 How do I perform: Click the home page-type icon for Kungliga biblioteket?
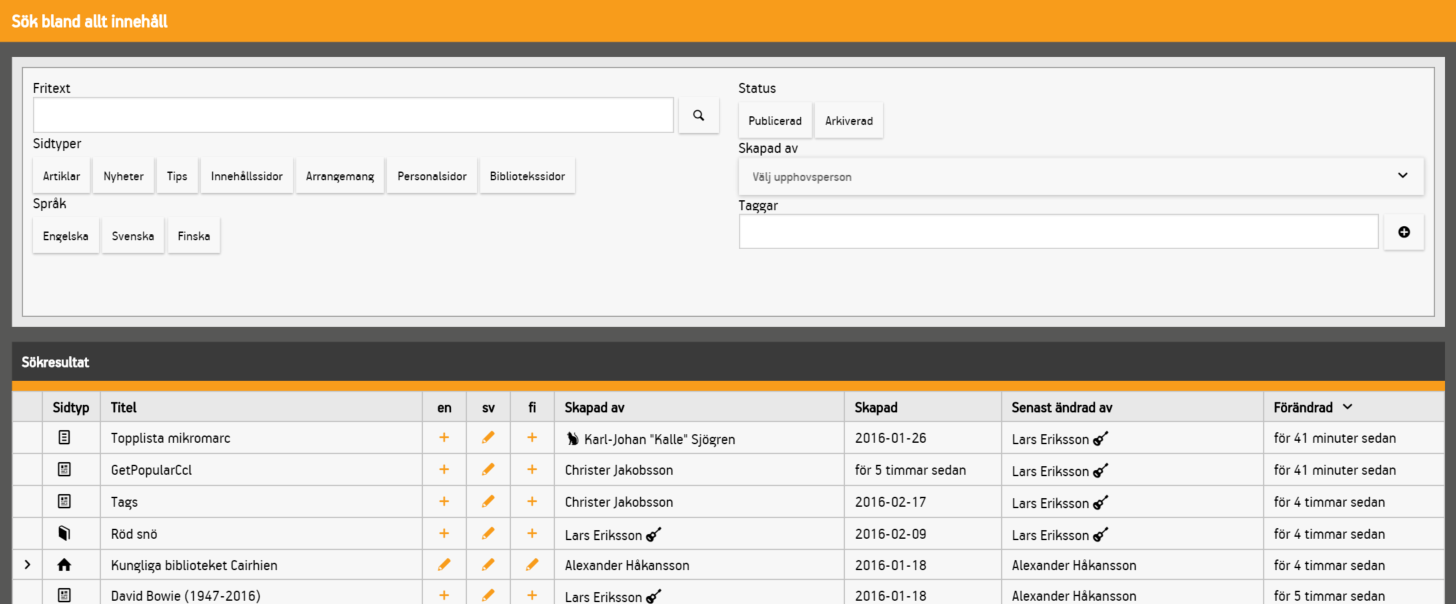tap(64, 565)
